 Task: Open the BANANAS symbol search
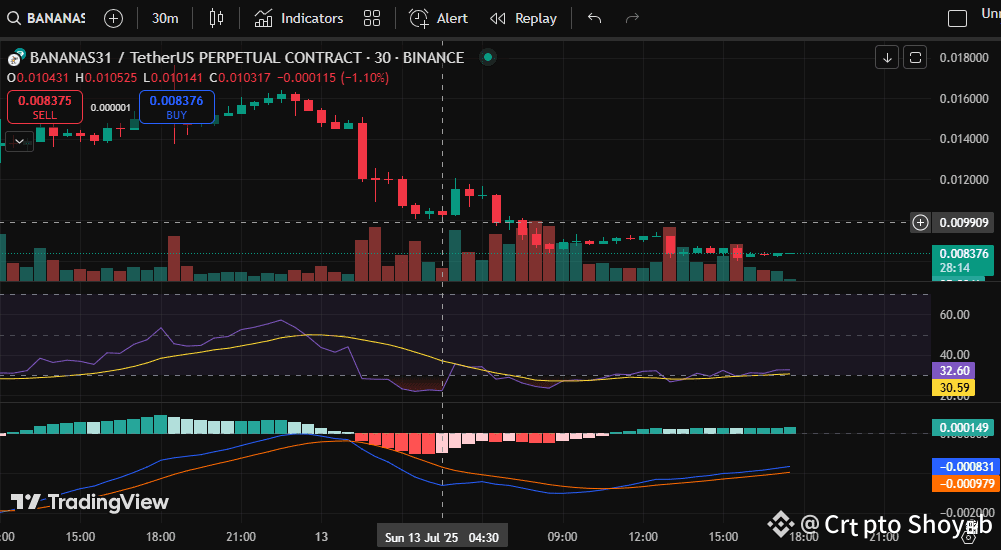point(47,18)
